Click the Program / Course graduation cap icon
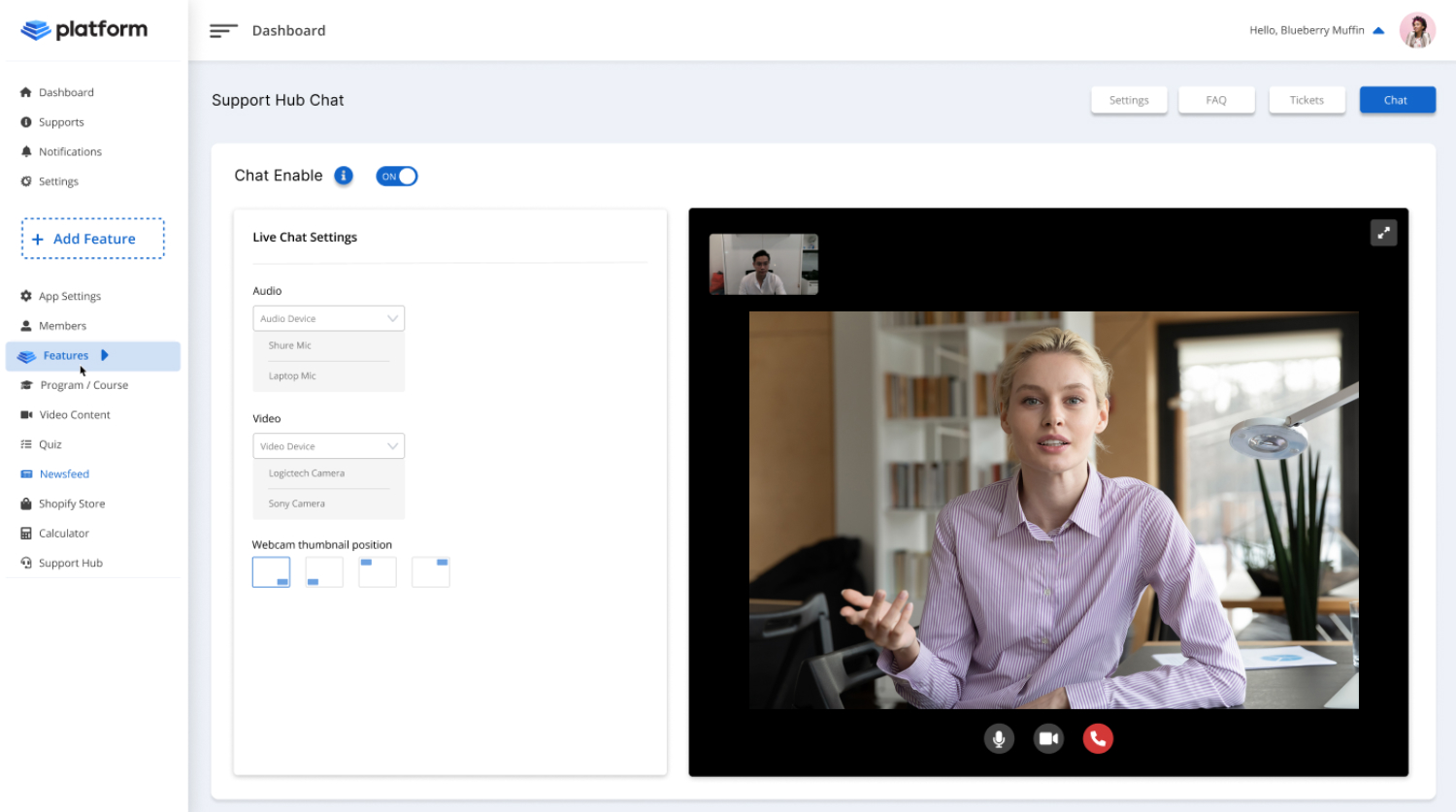 pyautogui.click(x=26, y=385)
